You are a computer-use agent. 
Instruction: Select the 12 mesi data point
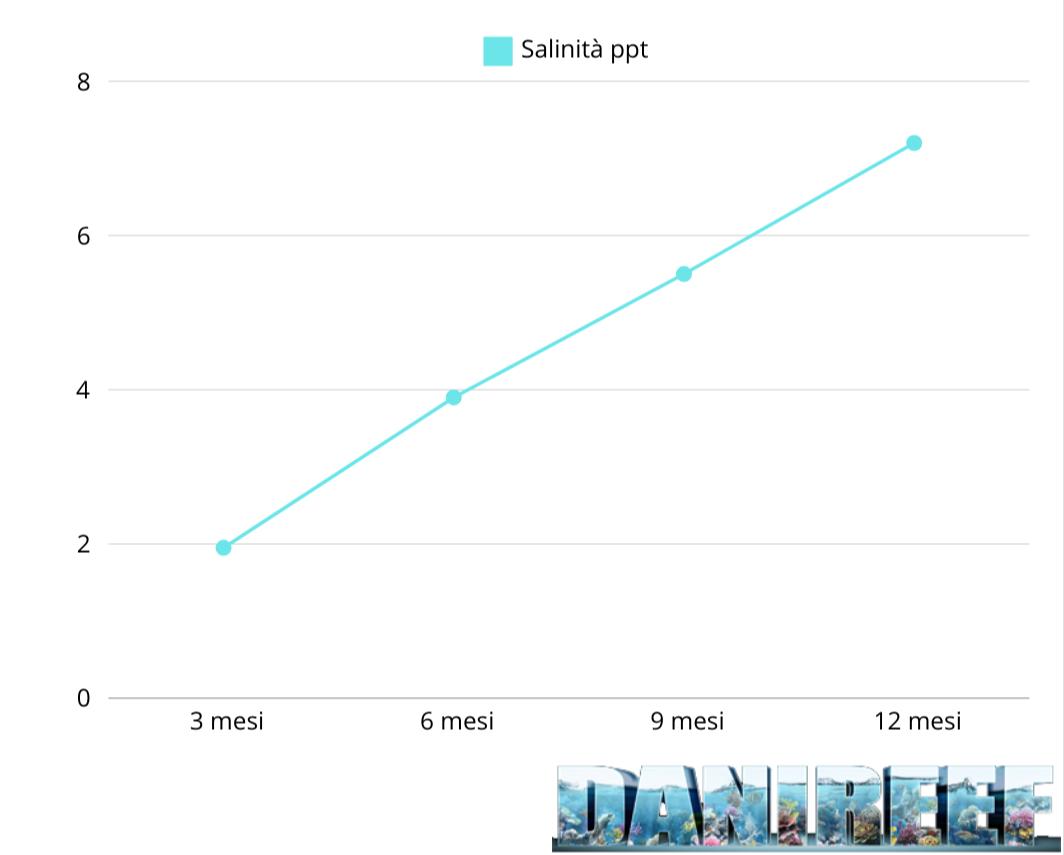click(914, 142)
